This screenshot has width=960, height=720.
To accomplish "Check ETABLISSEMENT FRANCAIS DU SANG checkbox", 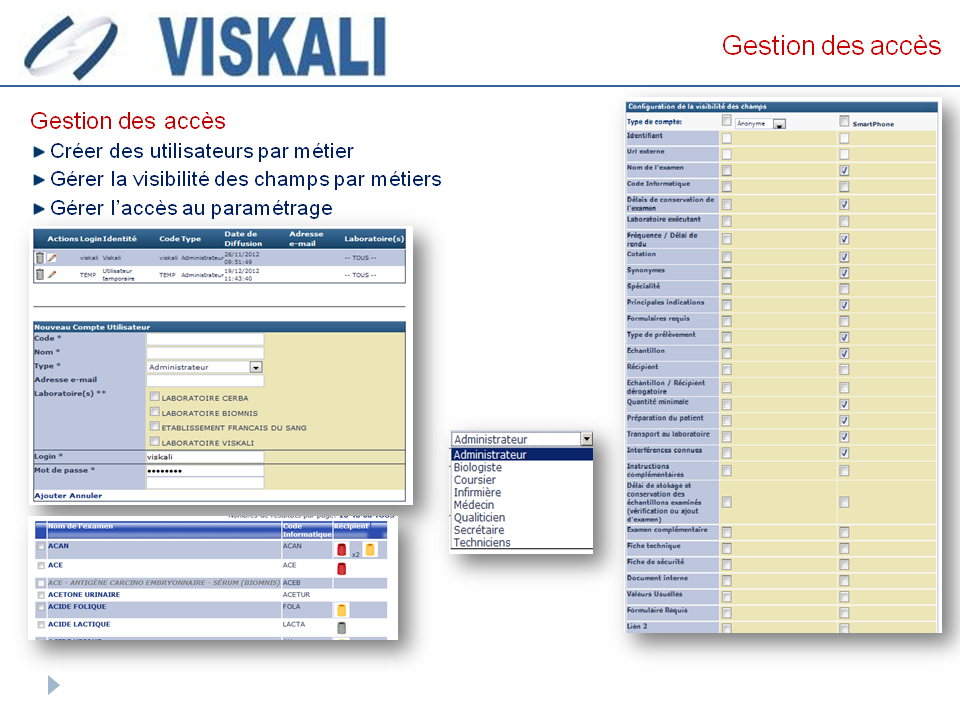I will 155,427.
